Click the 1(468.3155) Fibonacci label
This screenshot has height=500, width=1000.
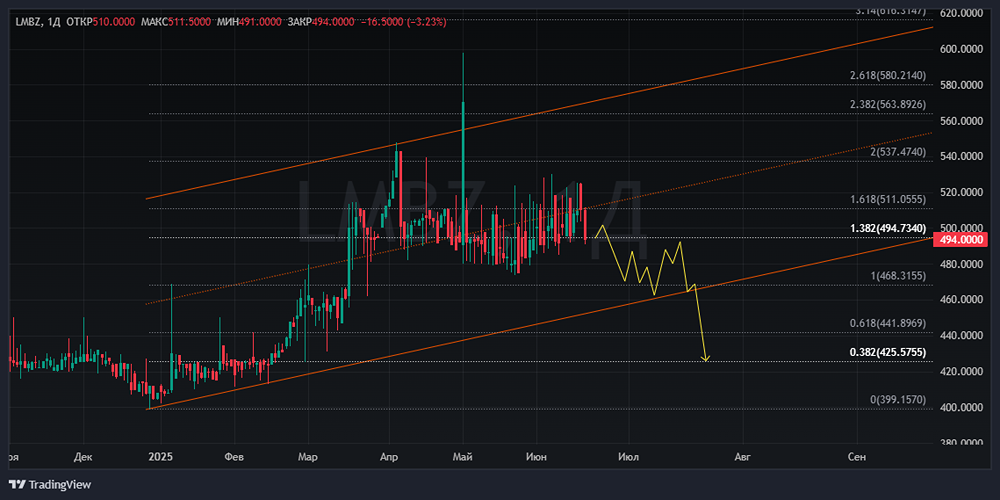(x=896, y=276)
